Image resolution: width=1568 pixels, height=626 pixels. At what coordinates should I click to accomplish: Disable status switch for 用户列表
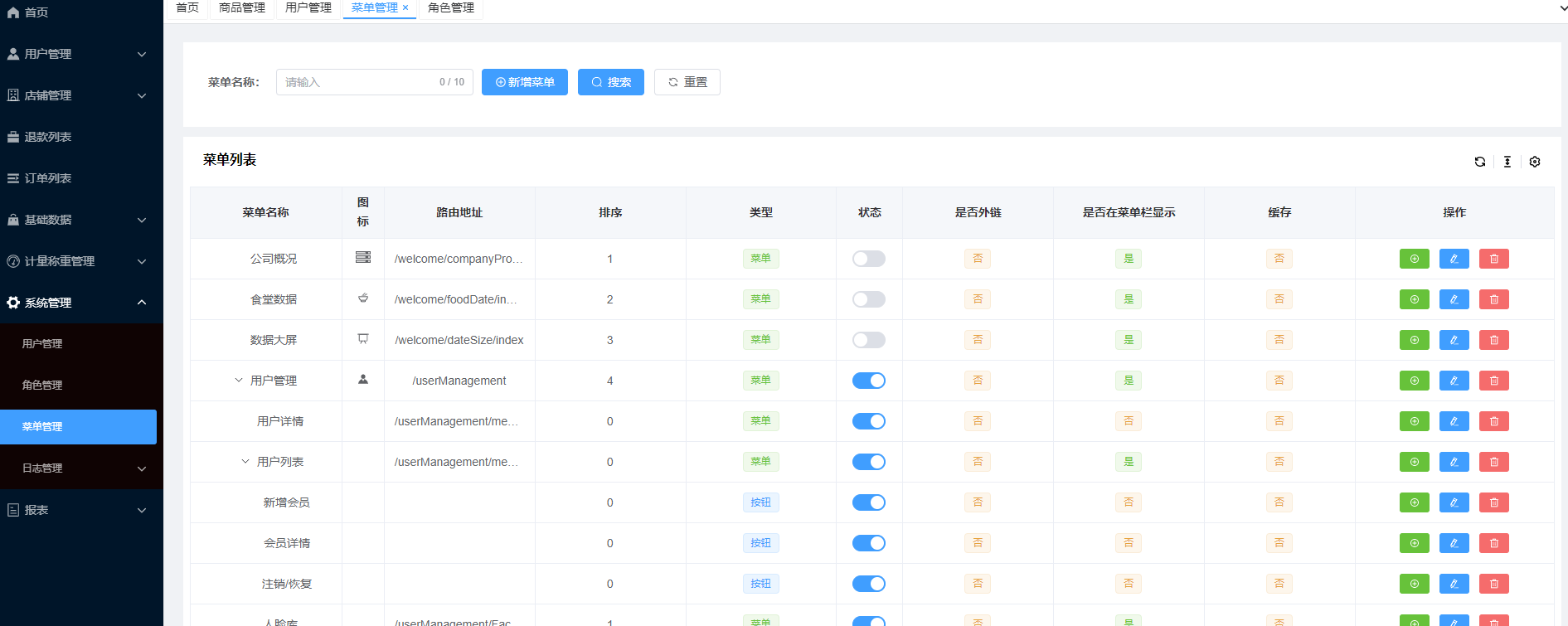pos(869,462)
